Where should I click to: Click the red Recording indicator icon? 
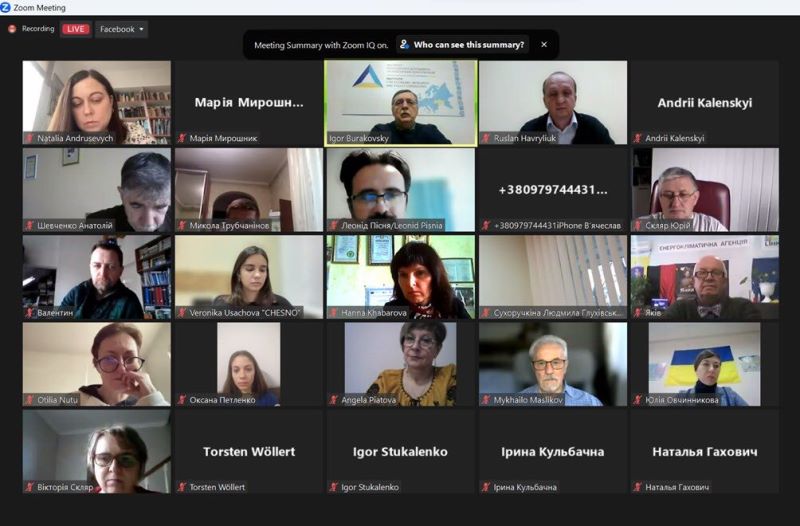point(12,29)
